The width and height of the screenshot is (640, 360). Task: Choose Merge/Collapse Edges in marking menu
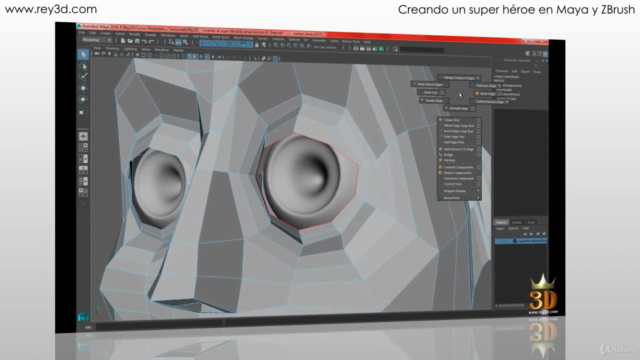click(459, 78)
